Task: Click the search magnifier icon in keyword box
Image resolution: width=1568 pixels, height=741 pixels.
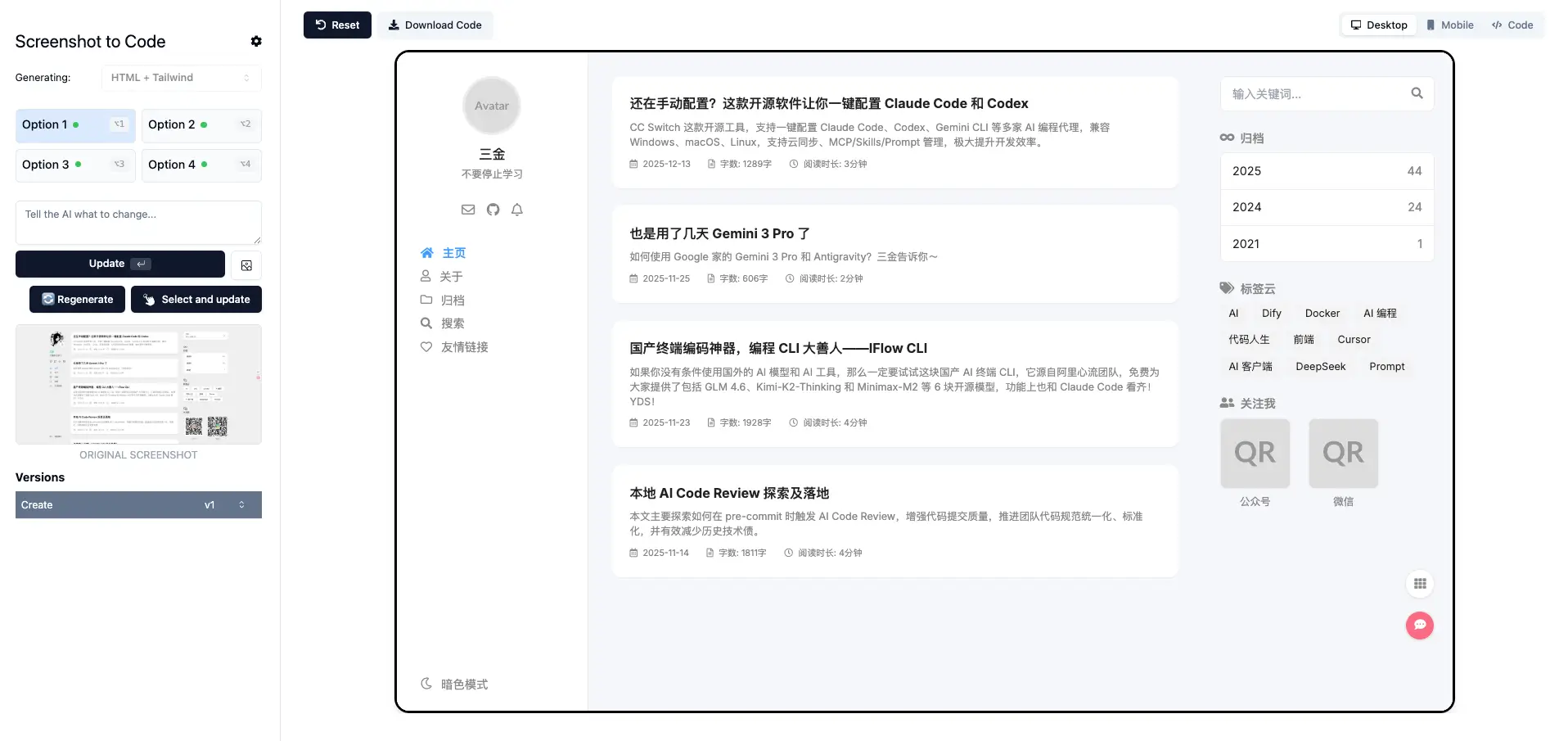Action: click(1417, 93)
